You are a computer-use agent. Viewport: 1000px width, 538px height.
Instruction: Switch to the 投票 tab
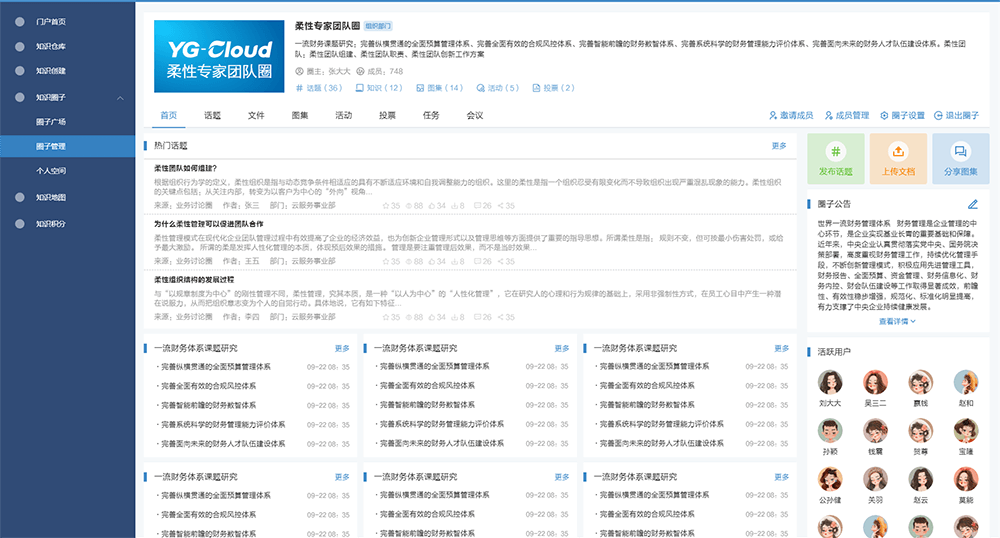[387, 115]
